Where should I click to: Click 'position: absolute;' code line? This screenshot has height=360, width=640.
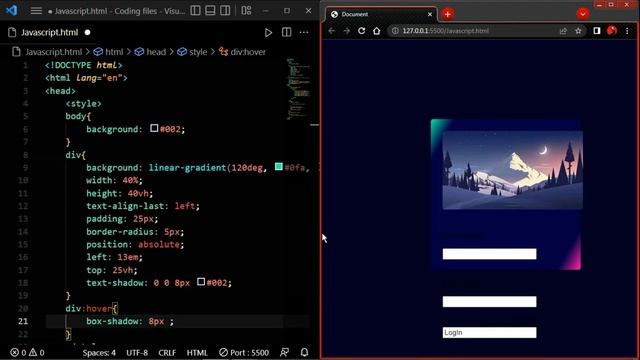pos(135,244)
